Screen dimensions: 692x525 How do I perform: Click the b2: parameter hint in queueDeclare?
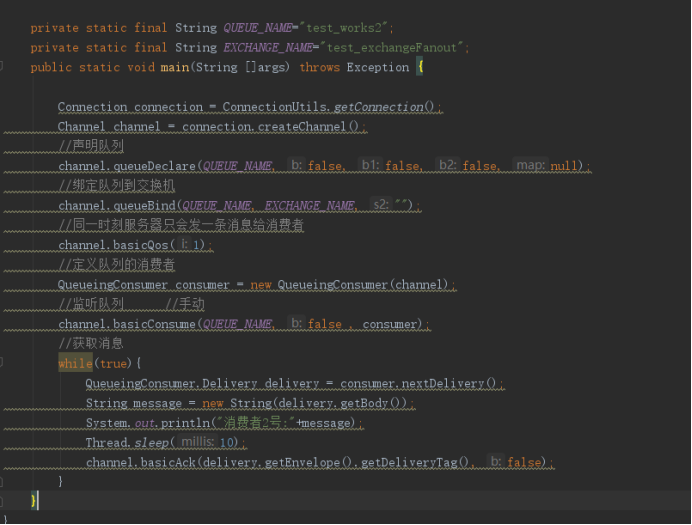coord(448,165)
